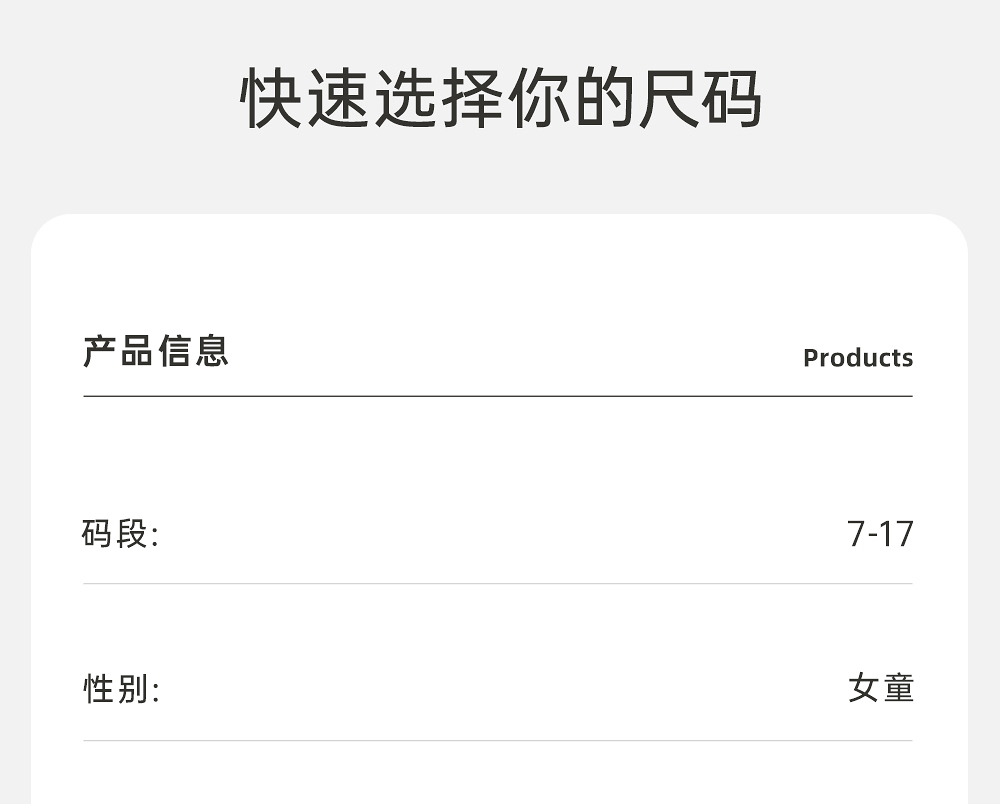Click the light divider below 码段 row
This screenshot has width=1000, height=804.
click(x=498, y=583)
